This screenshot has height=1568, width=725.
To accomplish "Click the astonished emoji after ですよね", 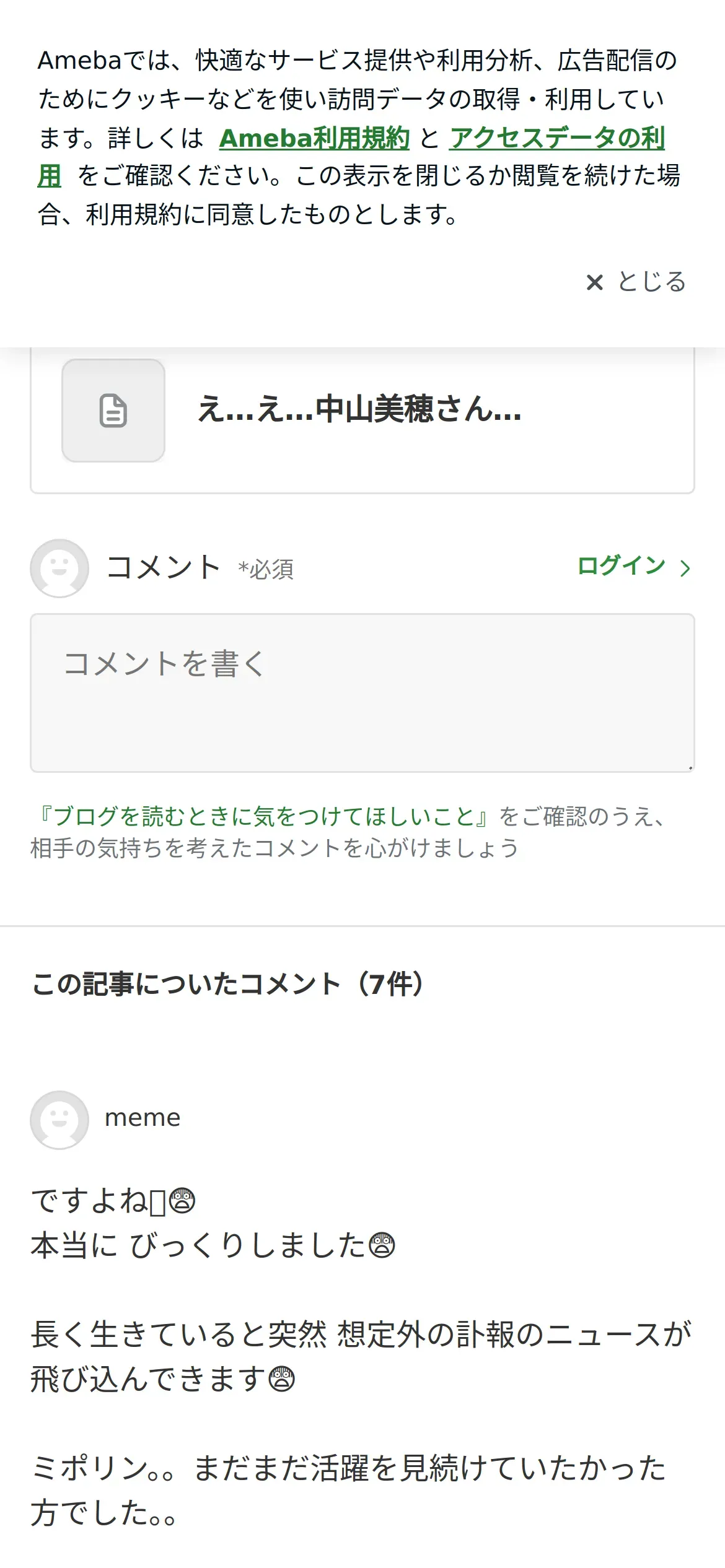I will [182, 1201].
